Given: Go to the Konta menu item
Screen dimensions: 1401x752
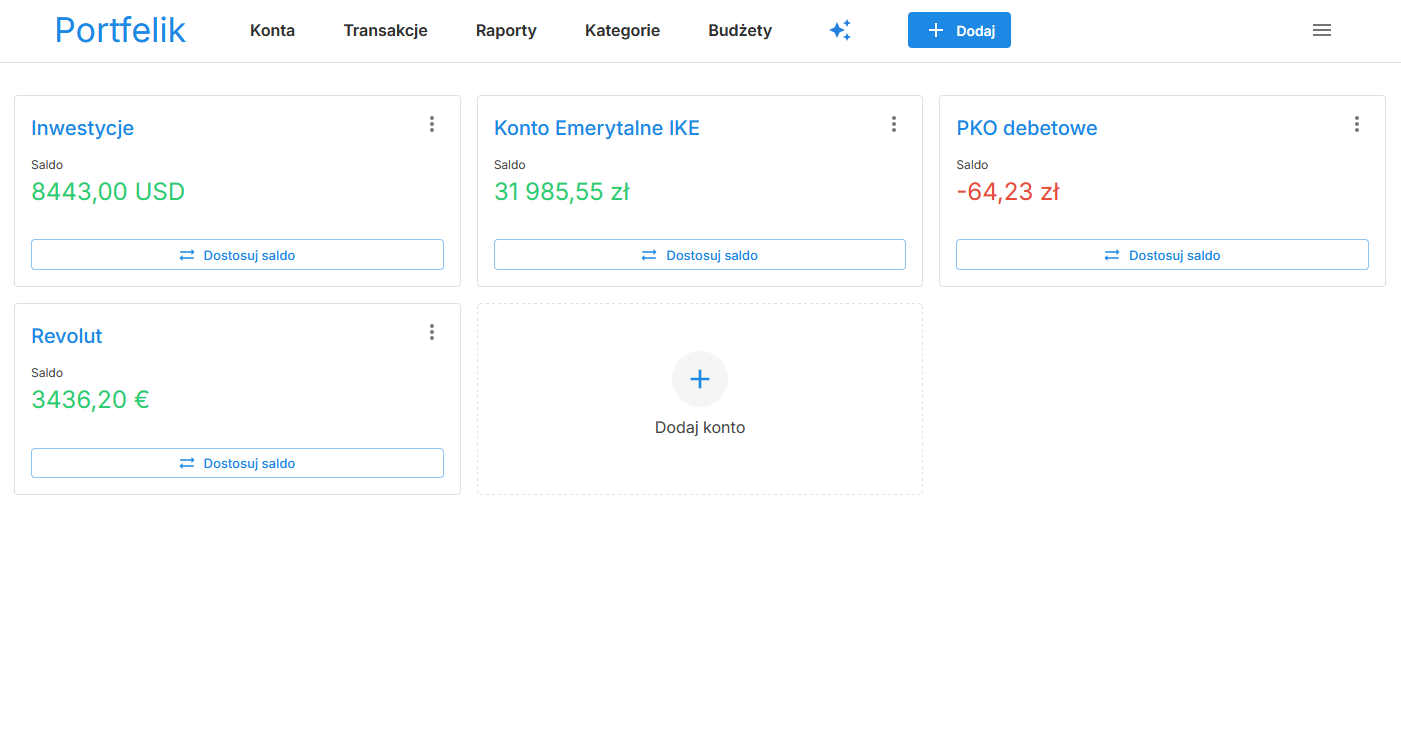Looking at the screenshot, I should pos(272,30).
